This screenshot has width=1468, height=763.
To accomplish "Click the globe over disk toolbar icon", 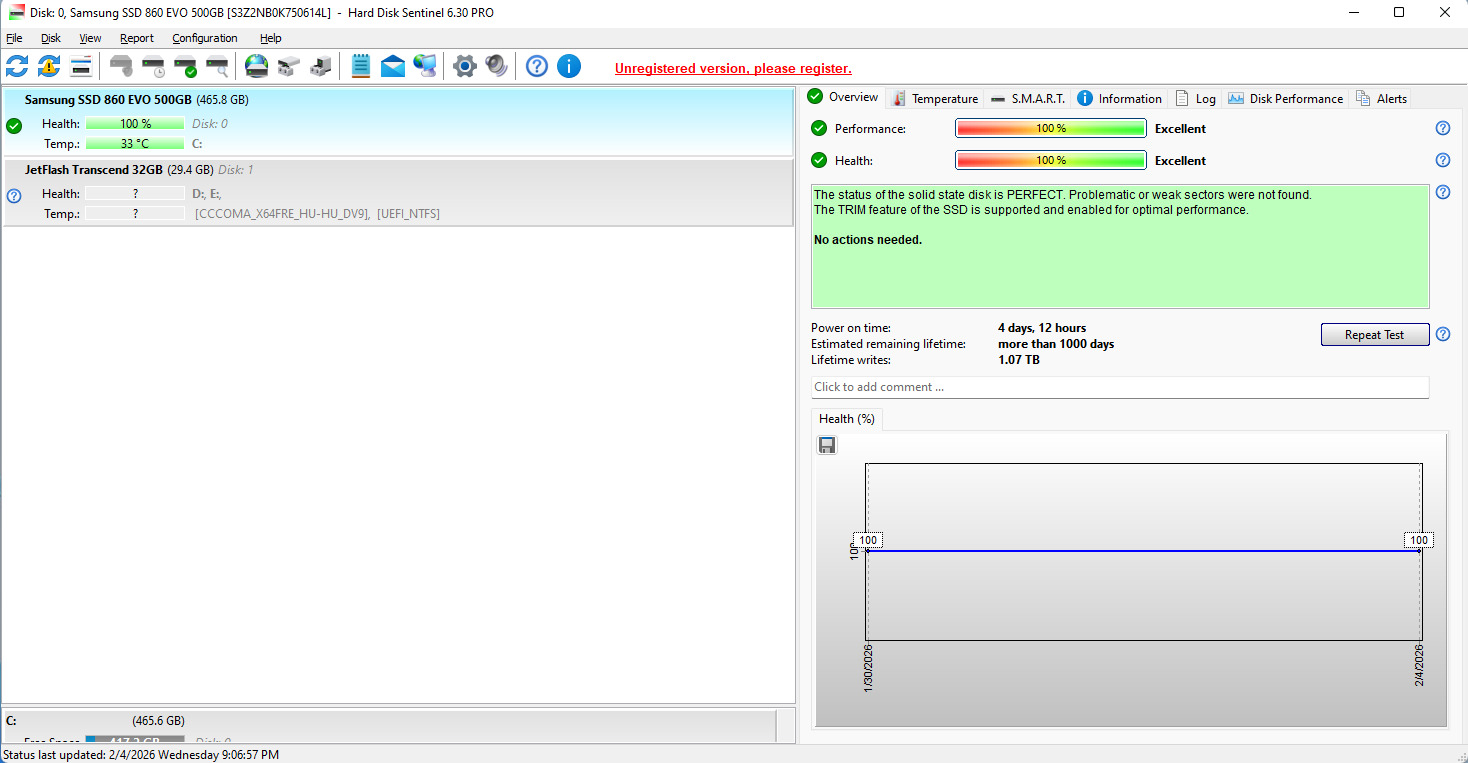I will (x=257, y=66).
